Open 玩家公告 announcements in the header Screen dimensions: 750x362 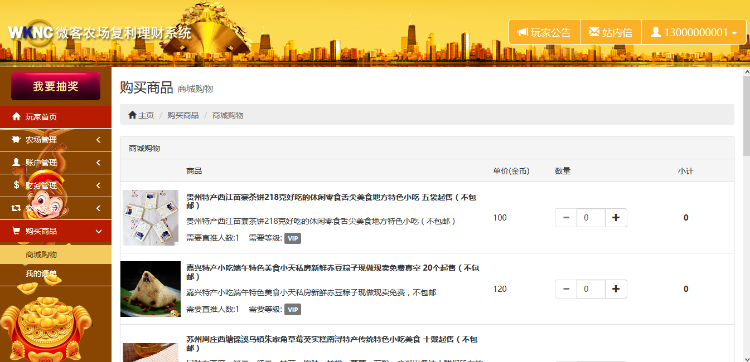(x=544, y=32)
